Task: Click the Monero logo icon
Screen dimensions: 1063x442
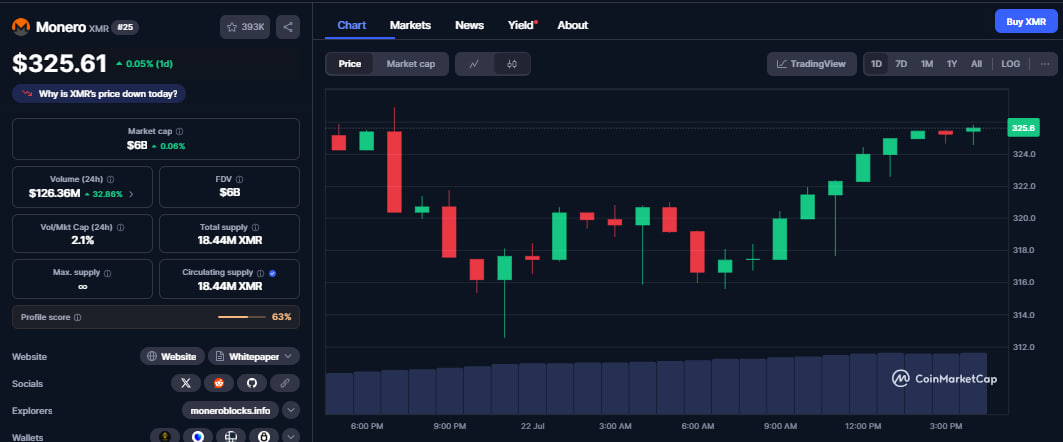Action: coord(21,27)
